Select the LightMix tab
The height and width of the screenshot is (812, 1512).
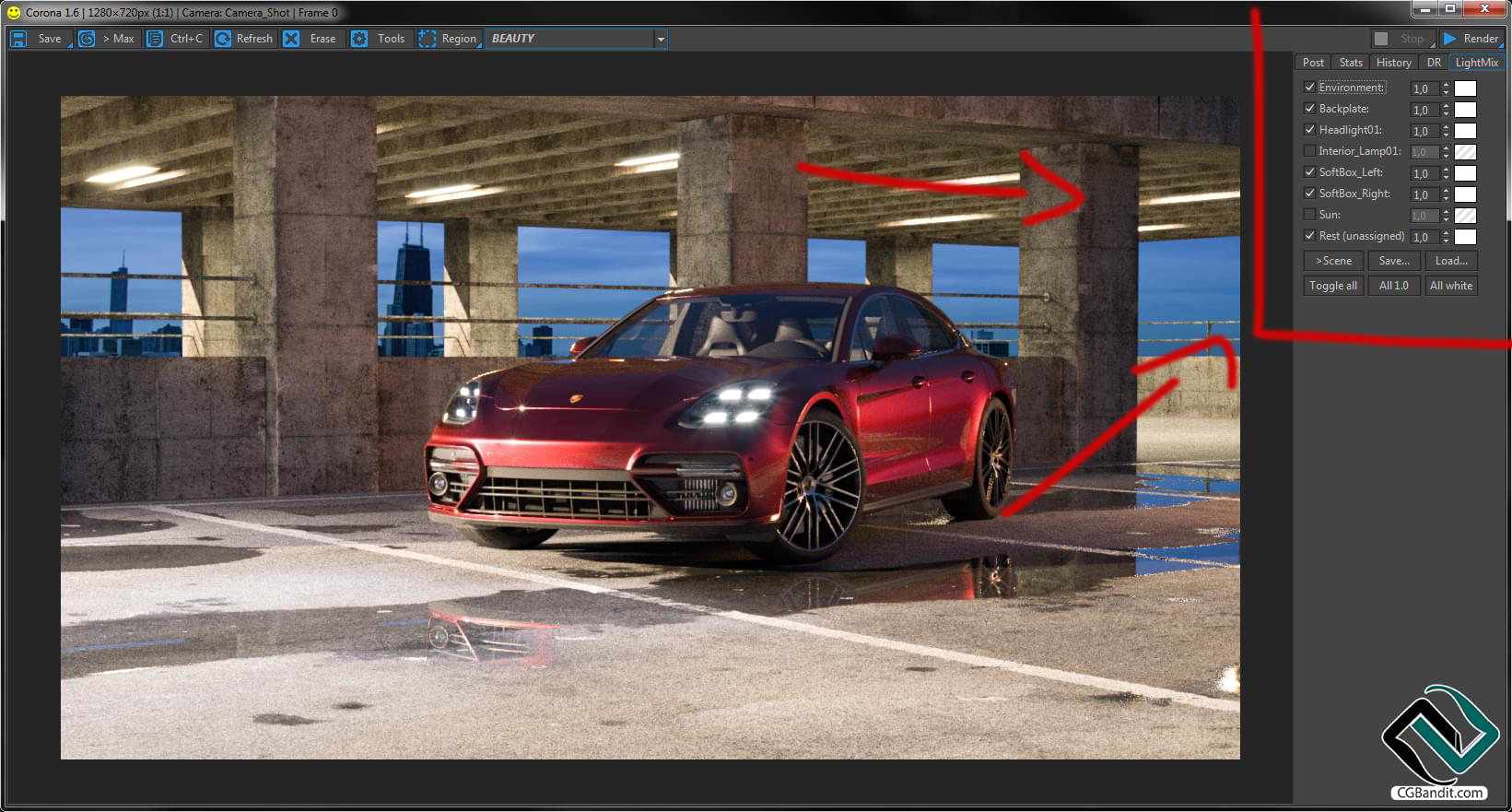(x=1477, y=63)
